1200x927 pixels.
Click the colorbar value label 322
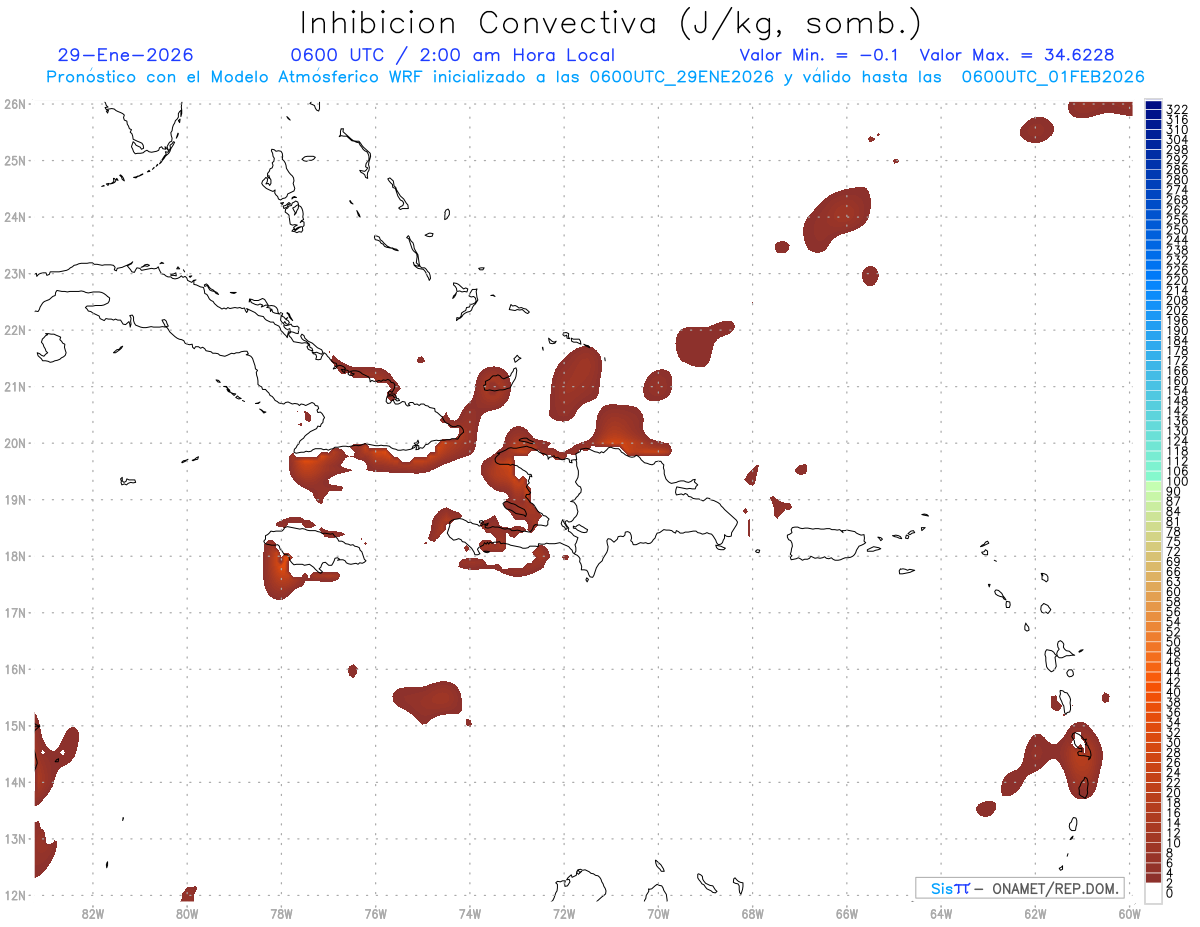1177,109
